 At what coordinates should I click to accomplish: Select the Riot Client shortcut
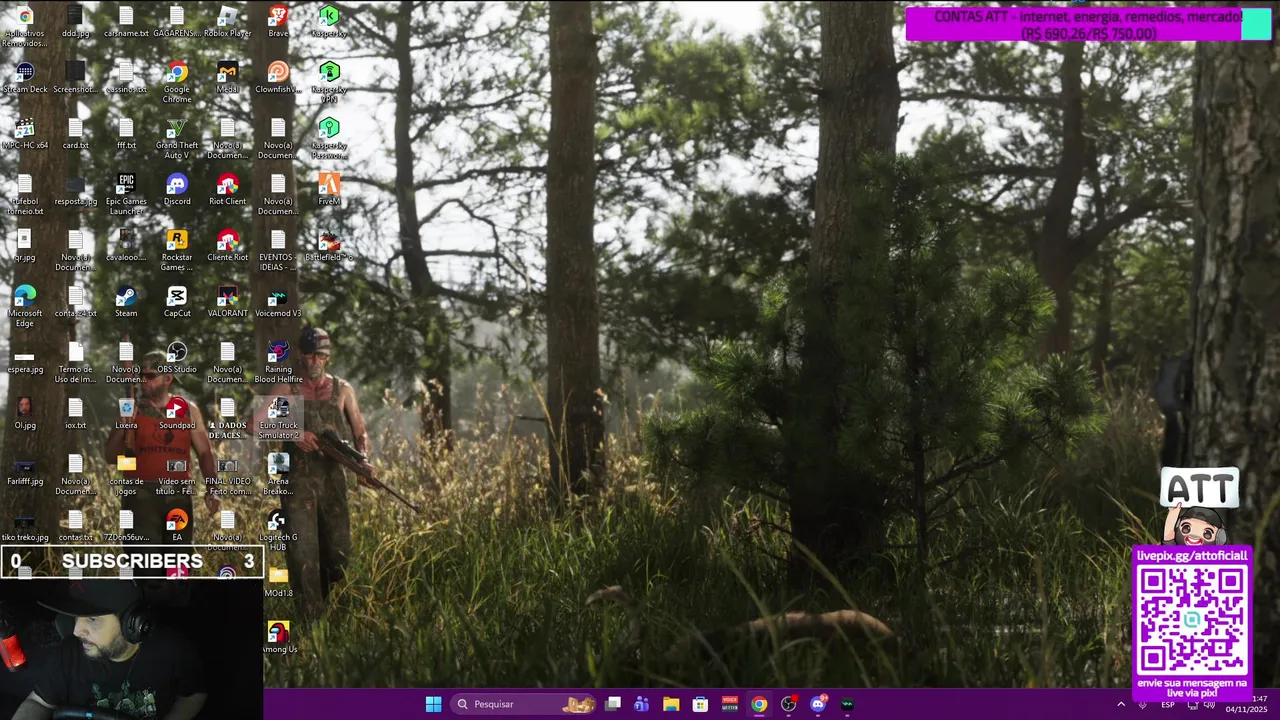(227, 190)
